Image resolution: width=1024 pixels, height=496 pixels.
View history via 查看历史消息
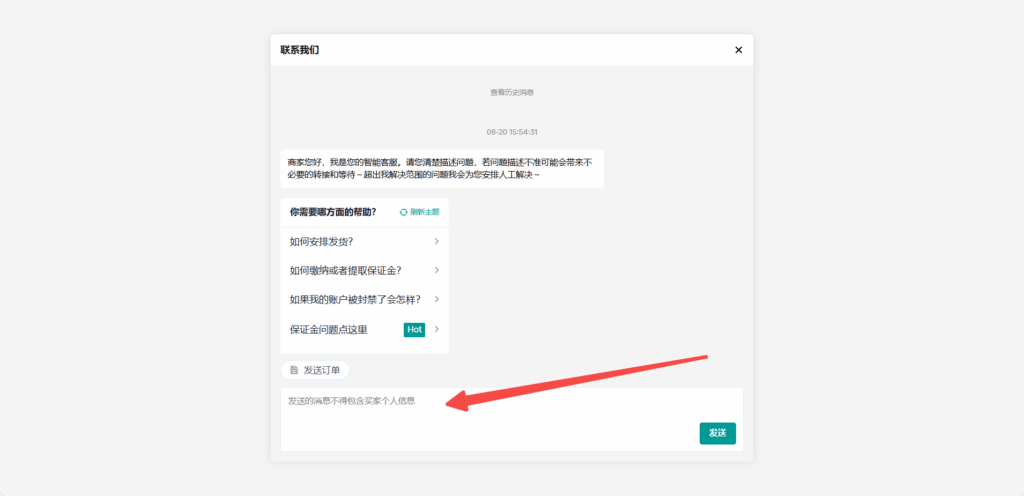[512, 93]
